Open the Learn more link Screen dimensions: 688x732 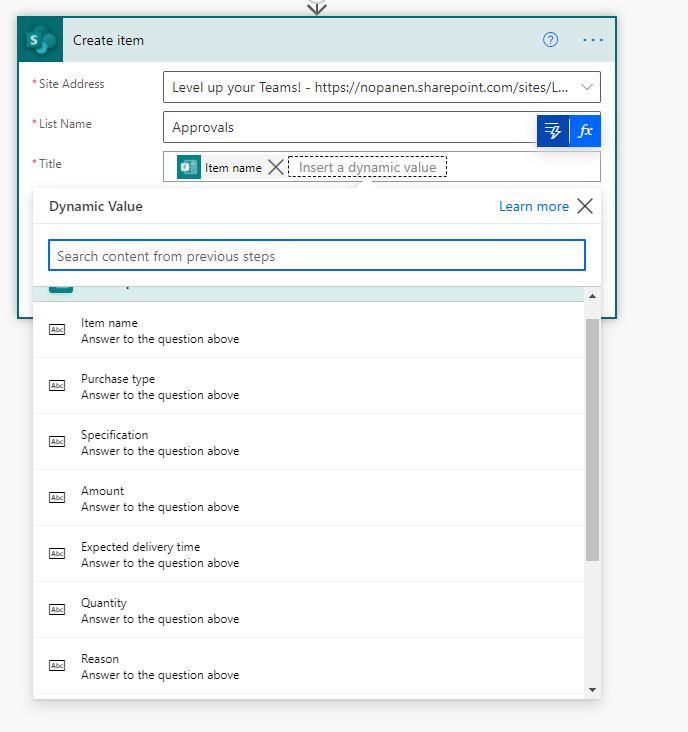click(x=533, y=206)
